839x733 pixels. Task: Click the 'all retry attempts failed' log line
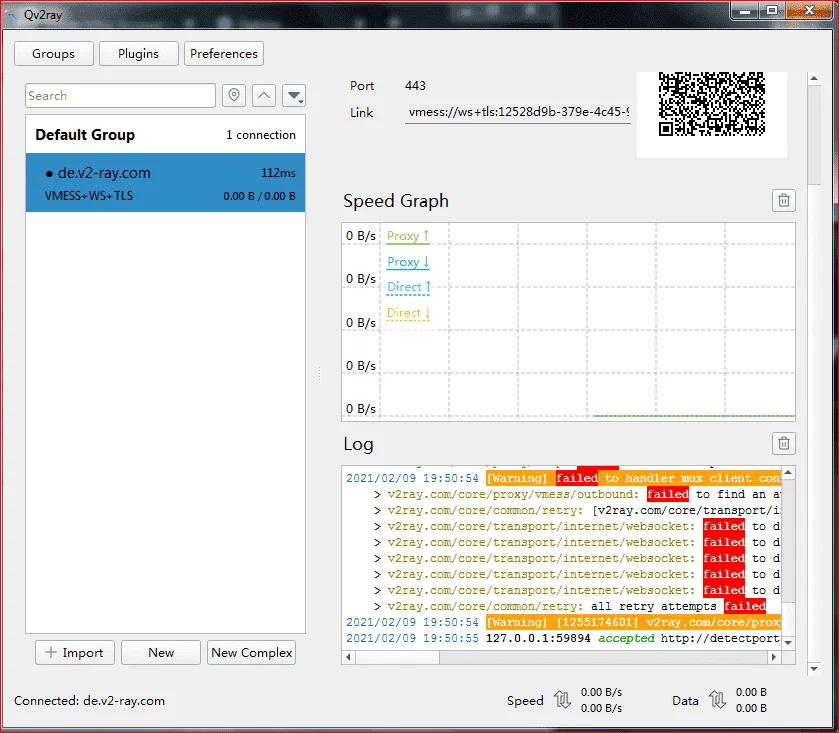[570, 606]
